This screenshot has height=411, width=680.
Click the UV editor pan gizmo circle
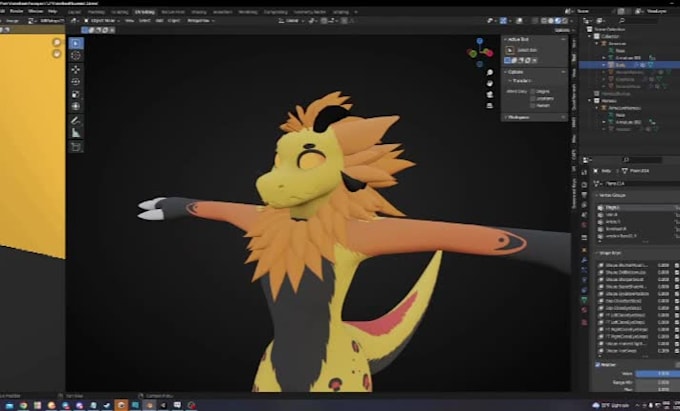point(57,54)
